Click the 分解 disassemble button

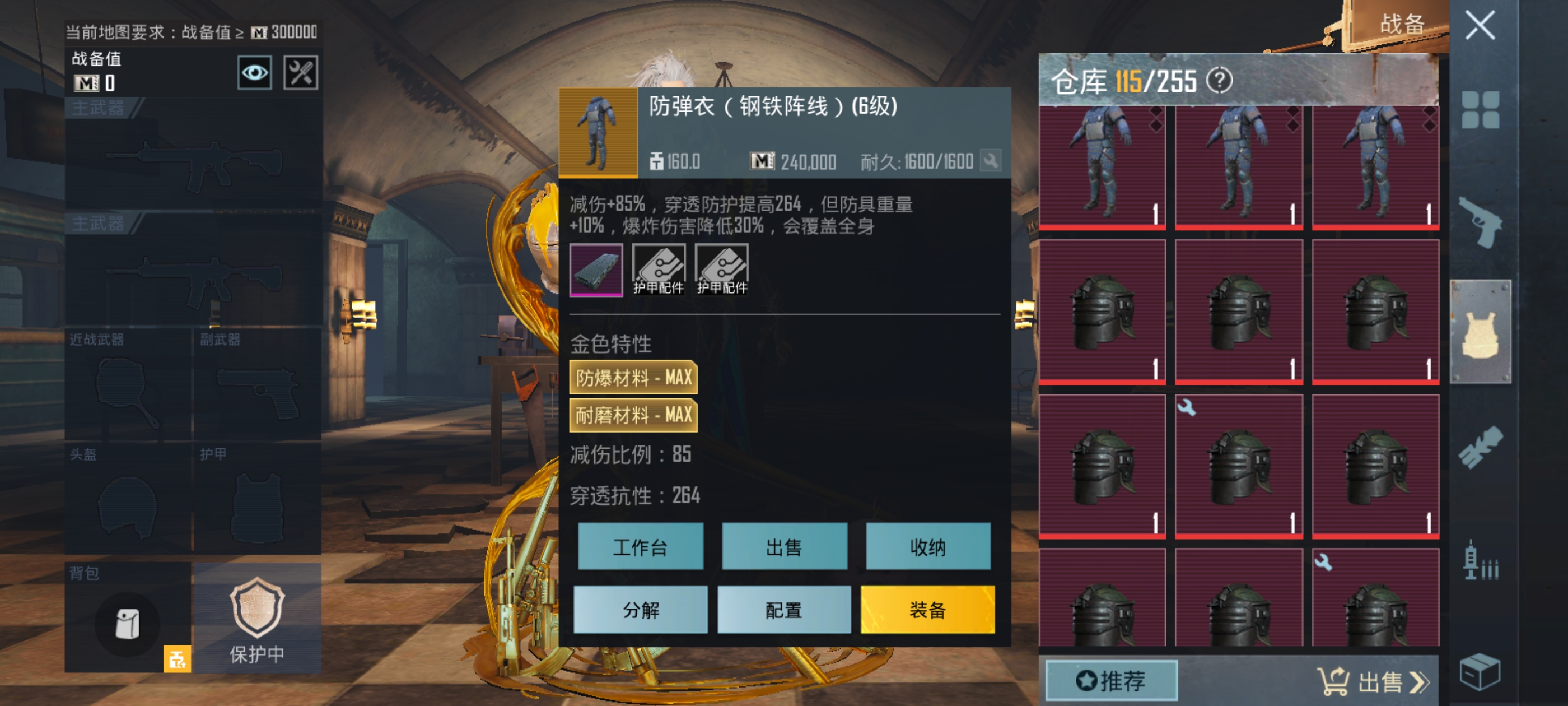click(x=640, y=609)
